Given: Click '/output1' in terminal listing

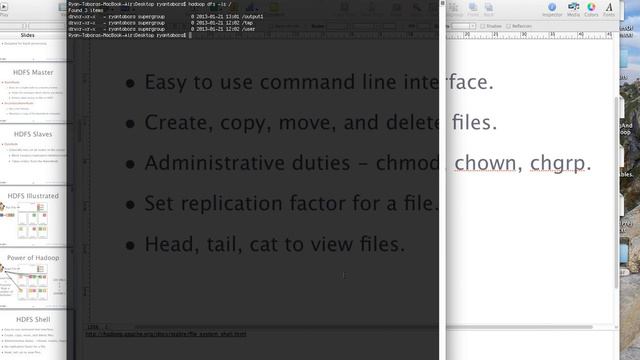Looking at the screenshot, I should tap(253, 17).
